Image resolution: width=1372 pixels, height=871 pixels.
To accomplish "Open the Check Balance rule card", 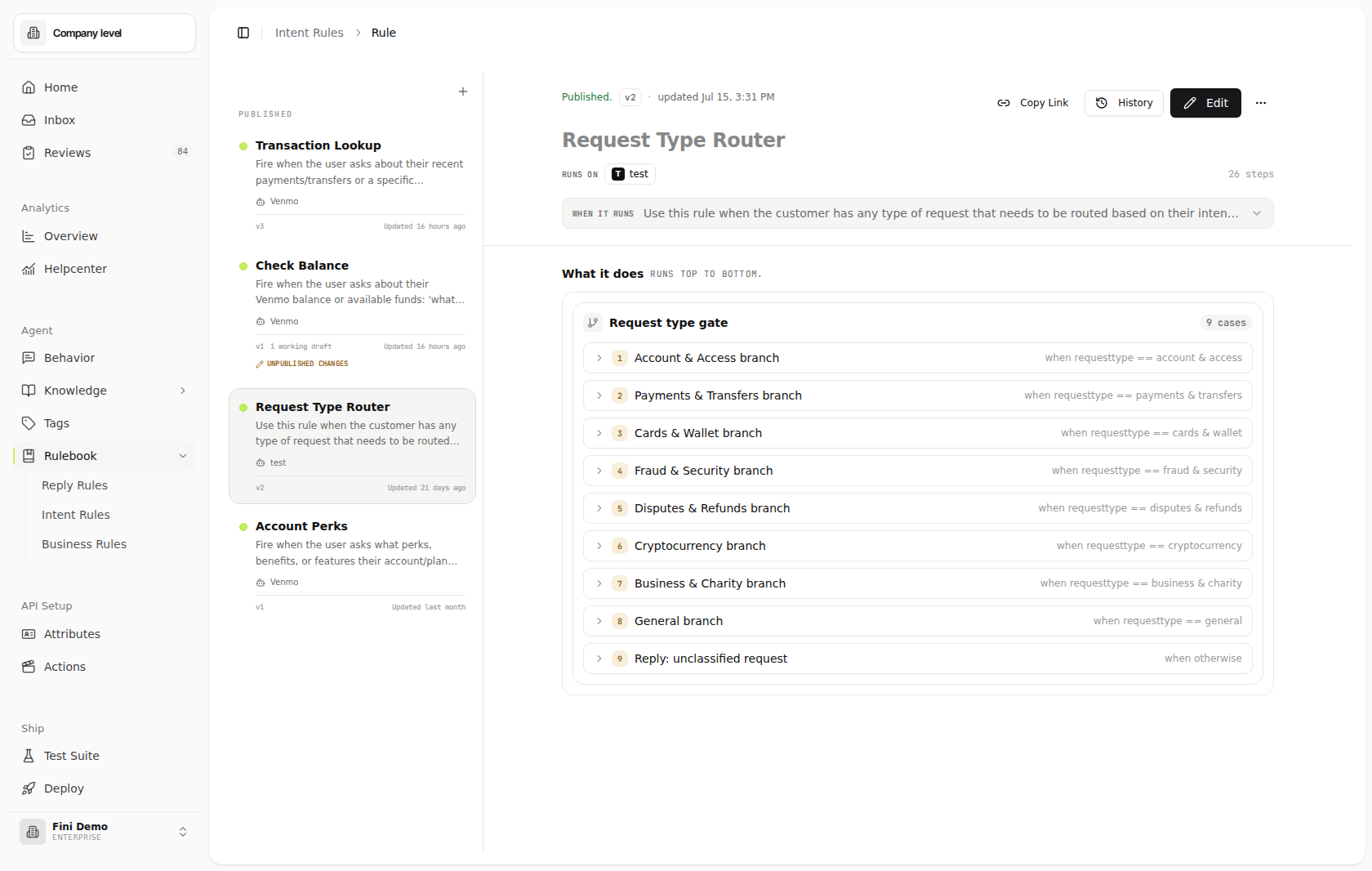I will pyautogui.click(x=353, y=315).
